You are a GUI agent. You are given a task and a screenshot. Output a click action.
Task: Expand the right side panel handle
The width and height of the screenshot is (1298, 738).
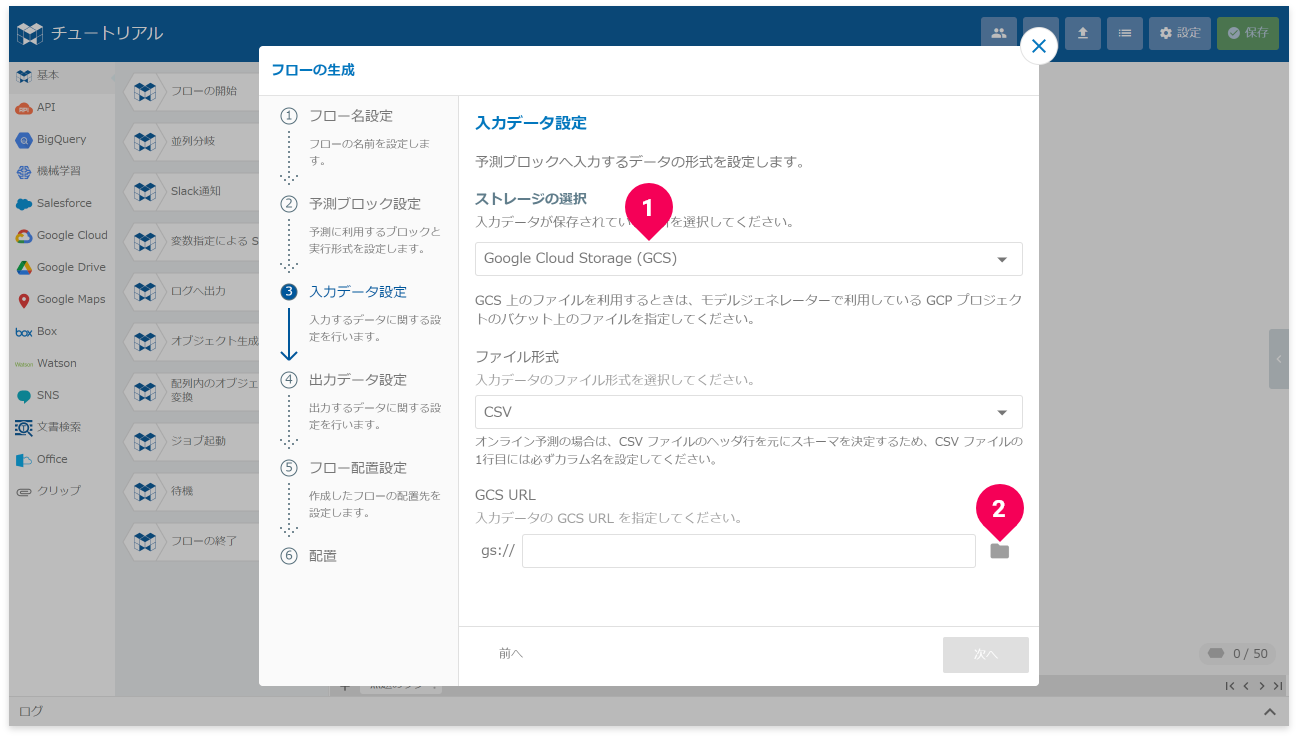[1279, 359]
